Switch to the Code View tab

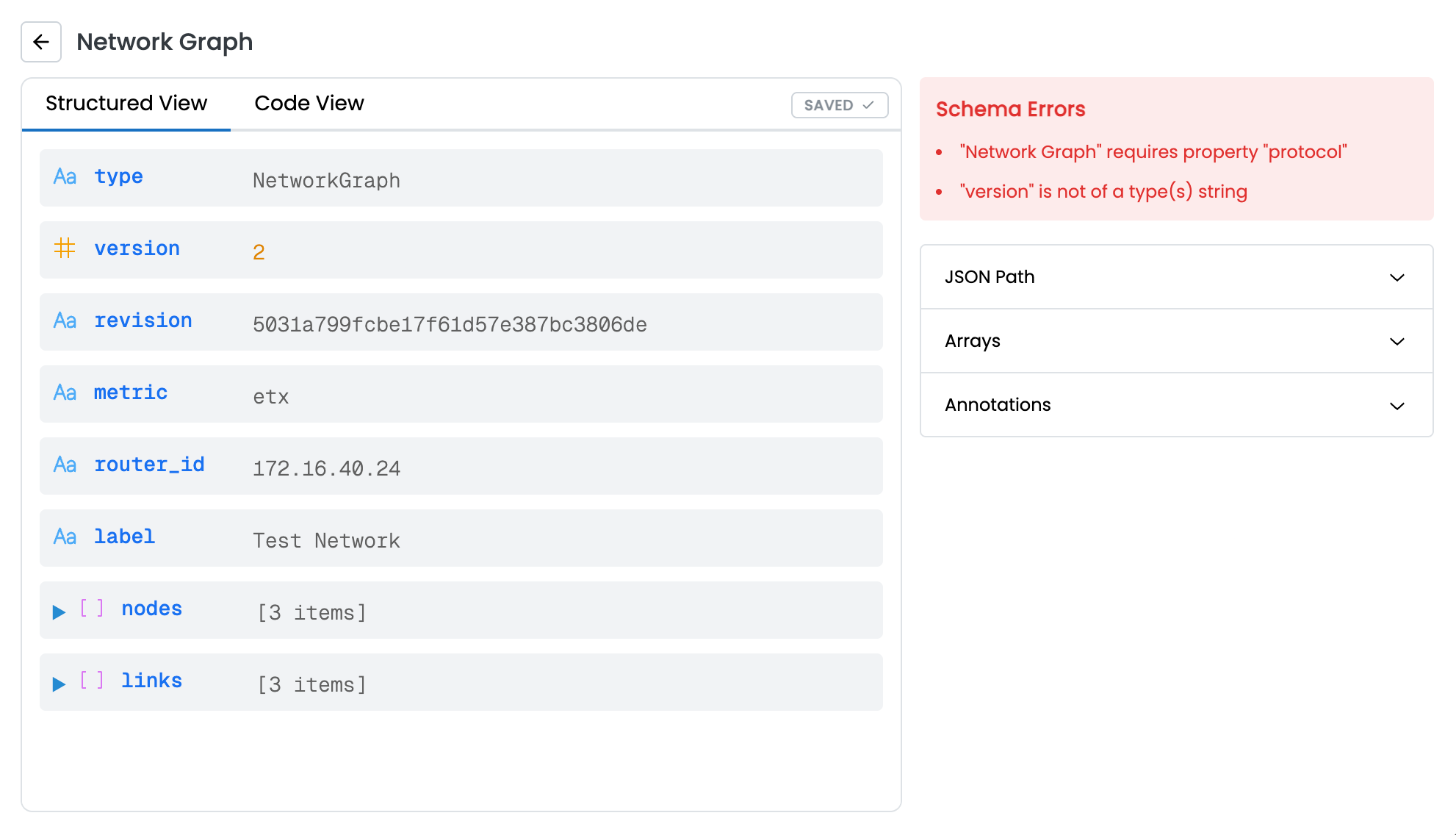point(309,104)
